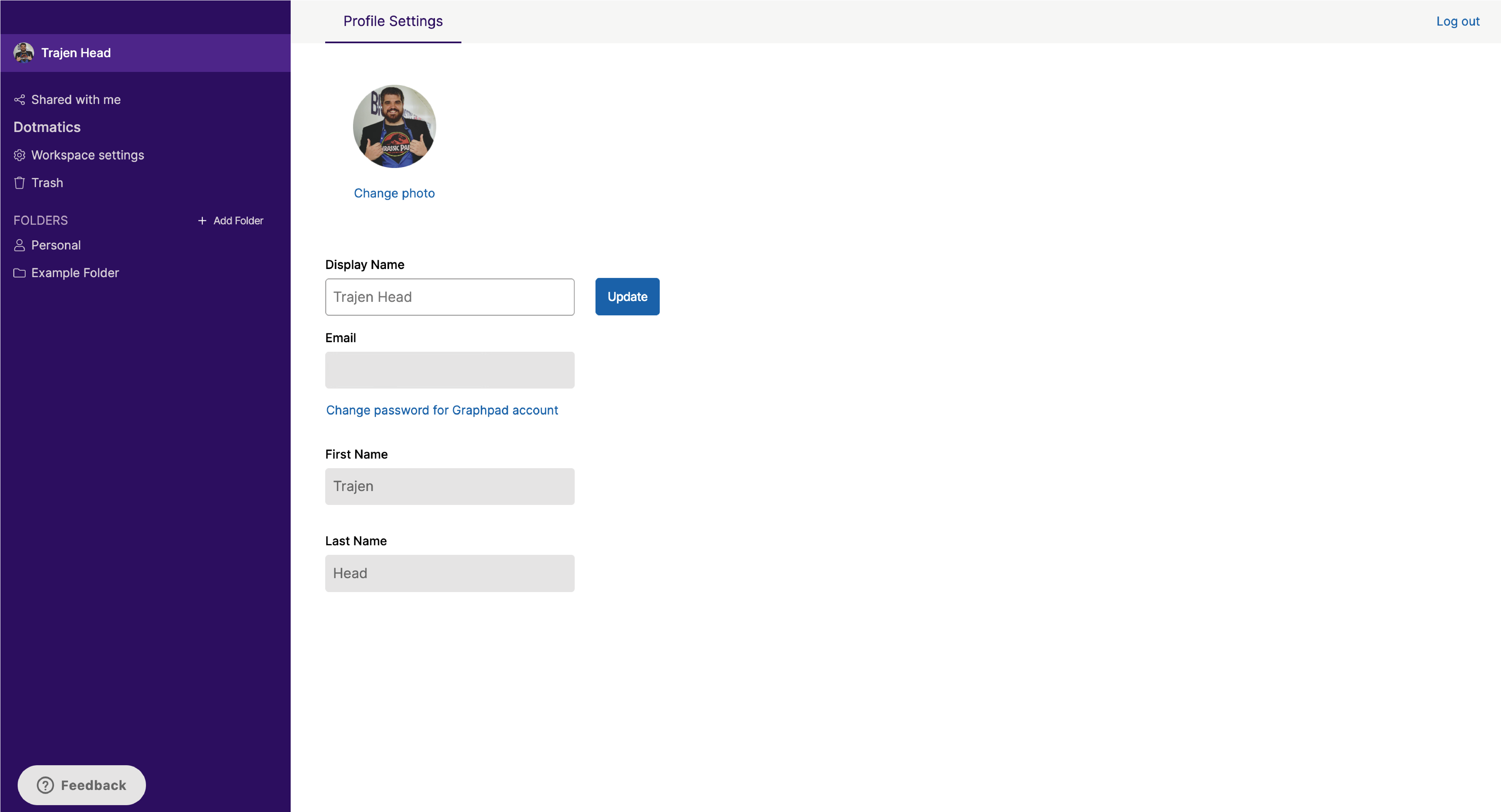This screenshot has height=812, width=1501.
Task: Click the Last Name field showing Head
Action: (449, 573)
